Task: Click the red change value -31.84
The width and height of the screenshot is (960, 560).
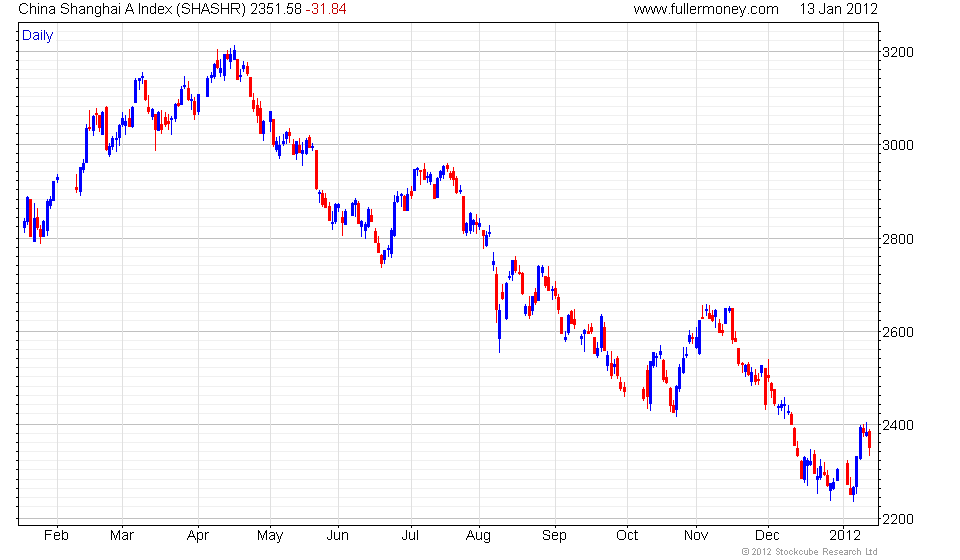Action: click(x=326, y=9)
